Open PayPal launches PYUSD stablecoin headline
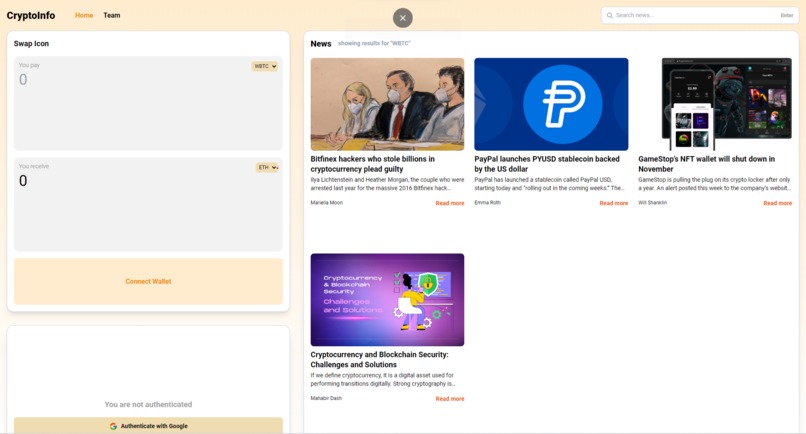This screenshot has width=806, height=434. point(547,164)
